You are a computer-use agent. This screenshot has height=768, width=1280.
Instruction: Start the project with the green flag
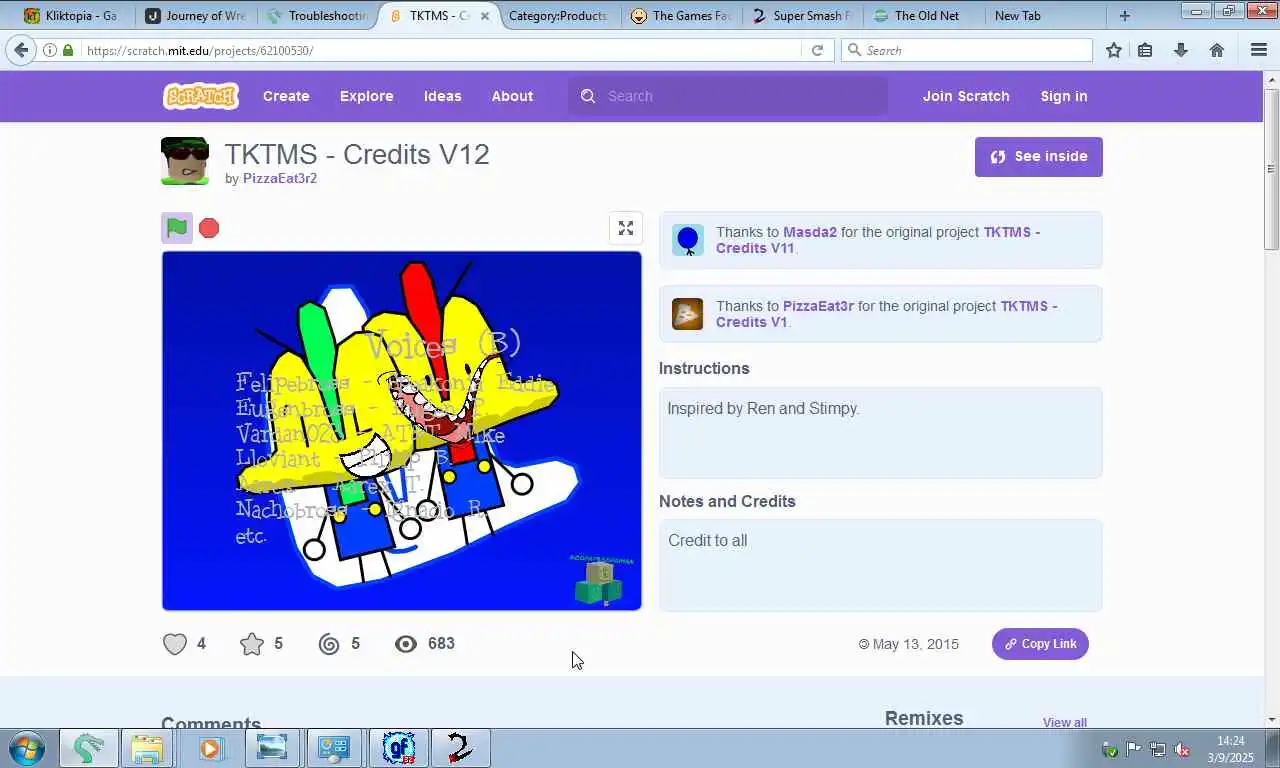pos(177,228)
